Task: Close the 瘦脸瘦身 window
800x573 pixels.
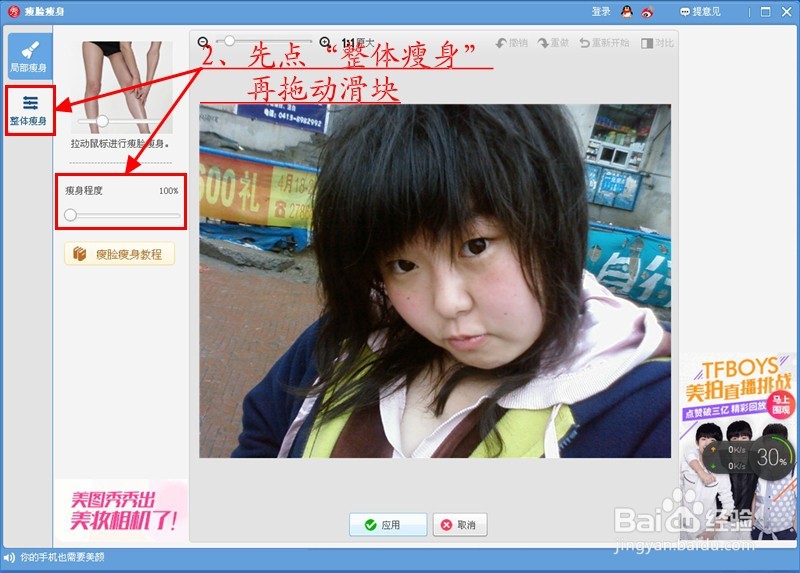Action: (787, 11)
